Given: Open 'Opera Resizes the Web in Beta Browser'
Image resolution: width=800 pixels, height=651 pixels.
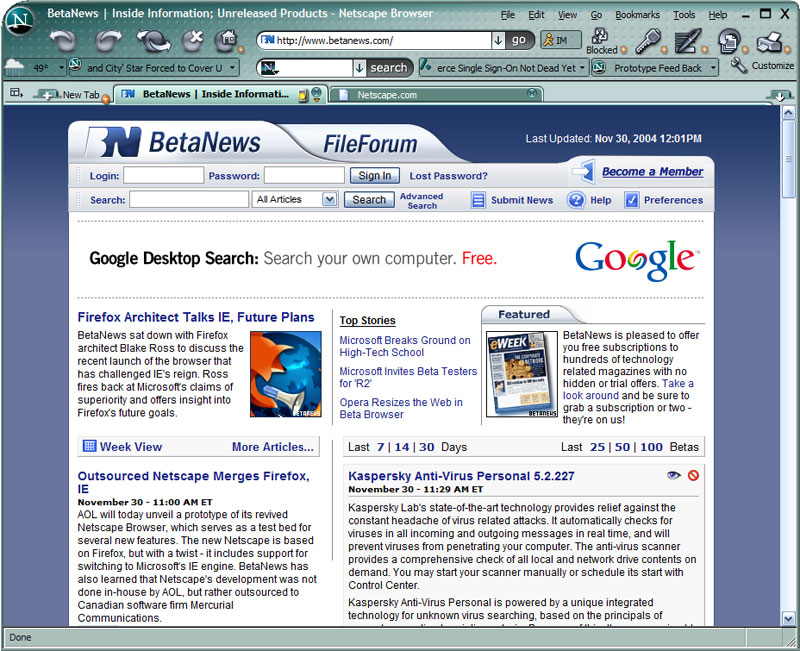Looking at the screenshot, I should (x=401, y=408).
